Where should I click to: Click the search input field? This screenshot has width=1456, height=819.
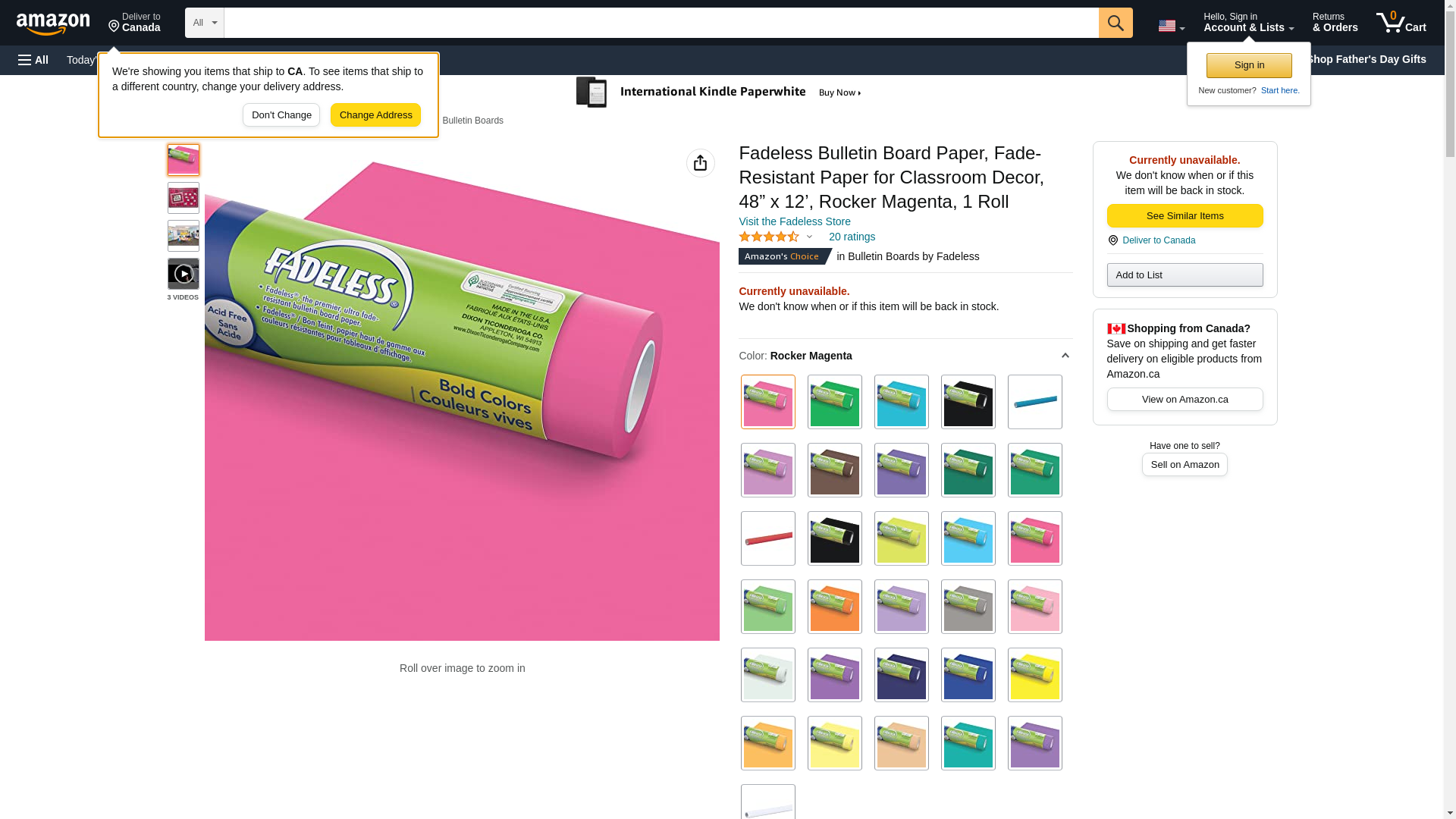click(x=661, y=23)
